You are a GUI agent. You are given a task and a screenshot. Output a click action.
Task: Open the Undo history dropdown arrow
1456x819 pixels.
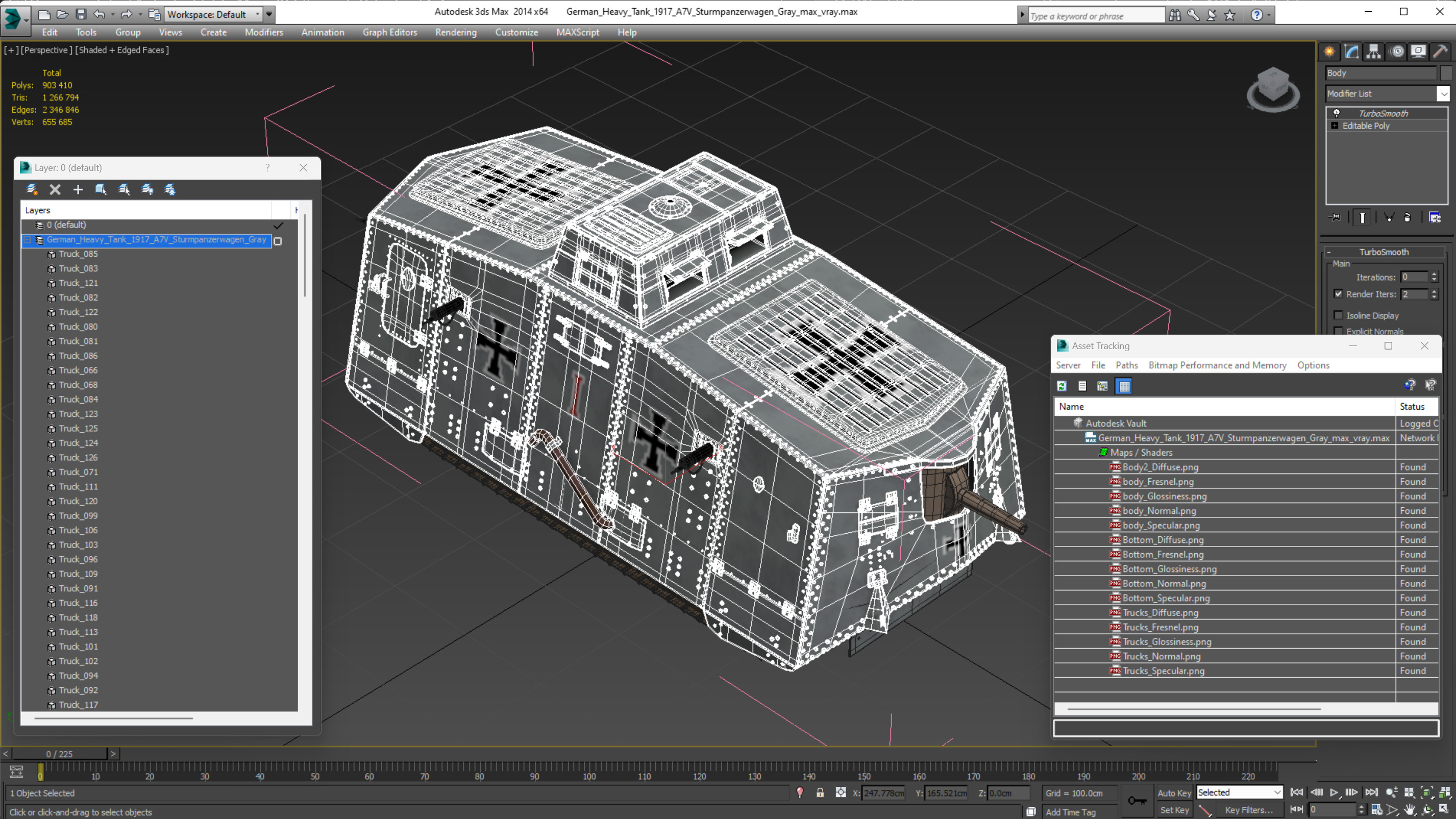click(112, 14)
